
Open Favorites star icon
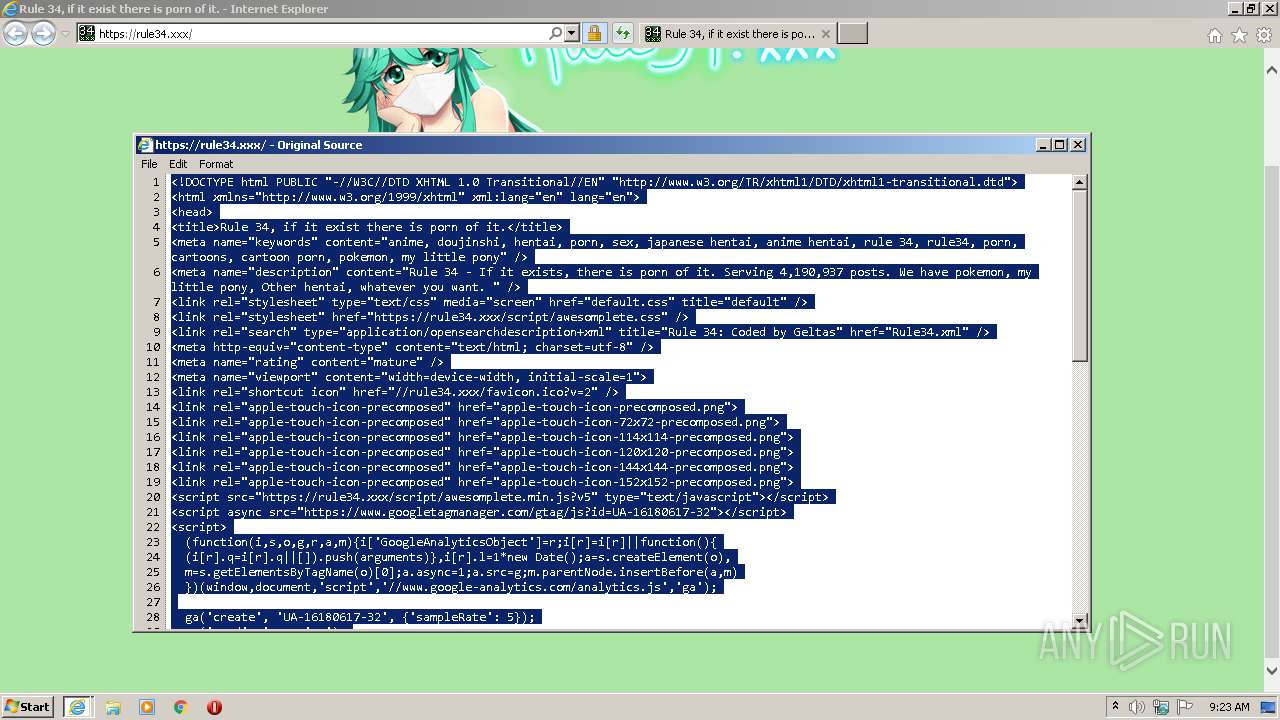coord(1239,35)
